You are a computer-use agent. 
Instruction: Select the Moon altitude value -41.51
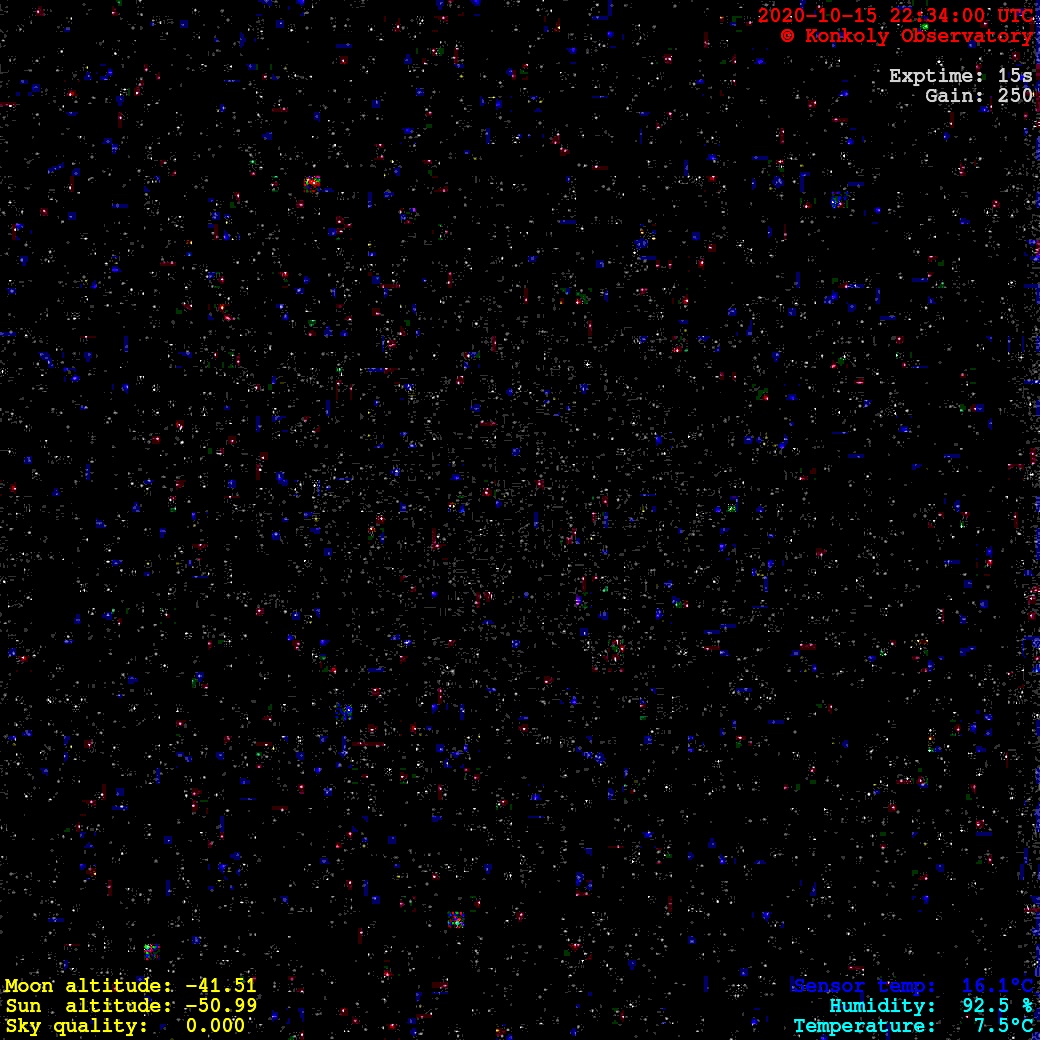coord(221,986)
